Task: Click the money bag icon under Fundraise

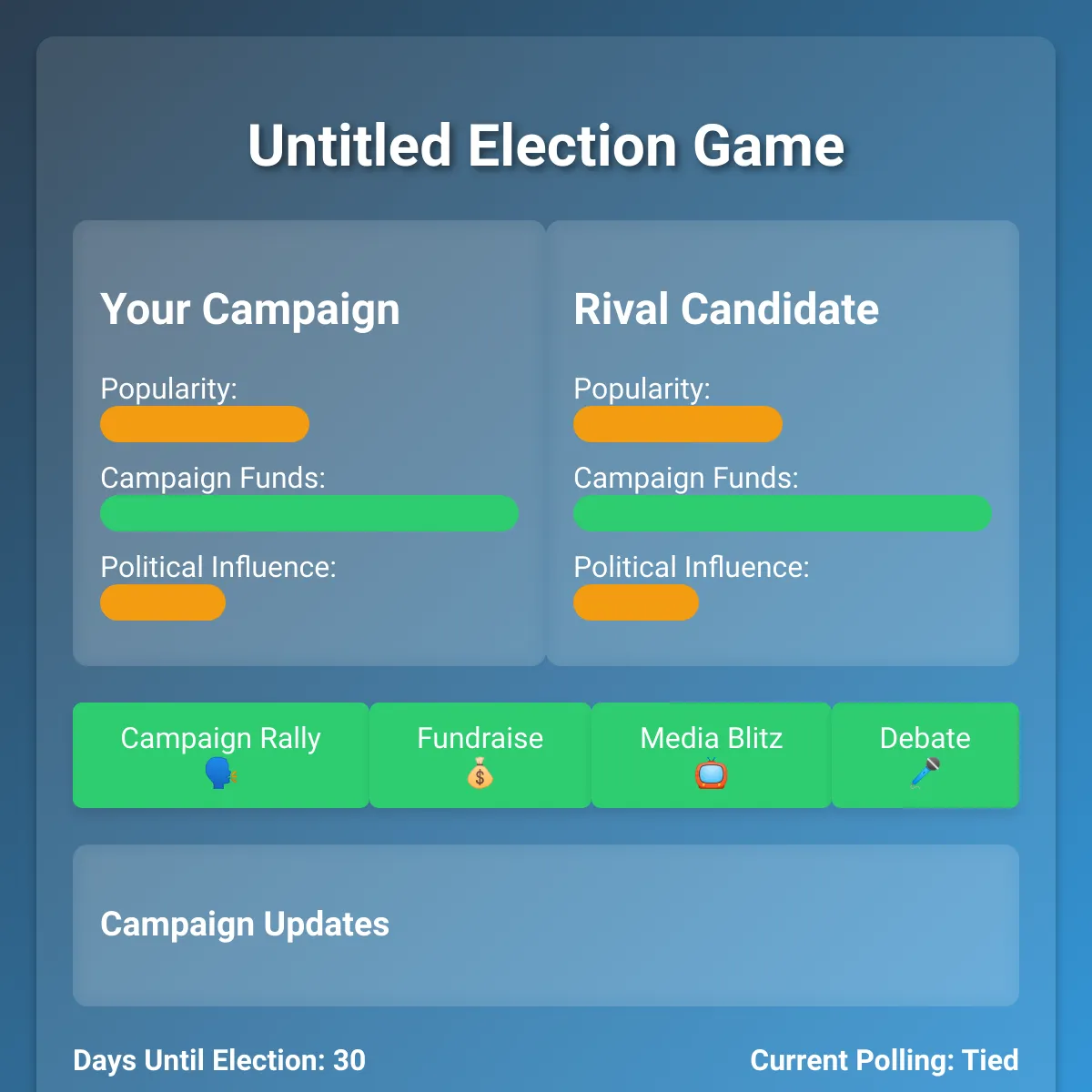Action: (x=480, y=773)
